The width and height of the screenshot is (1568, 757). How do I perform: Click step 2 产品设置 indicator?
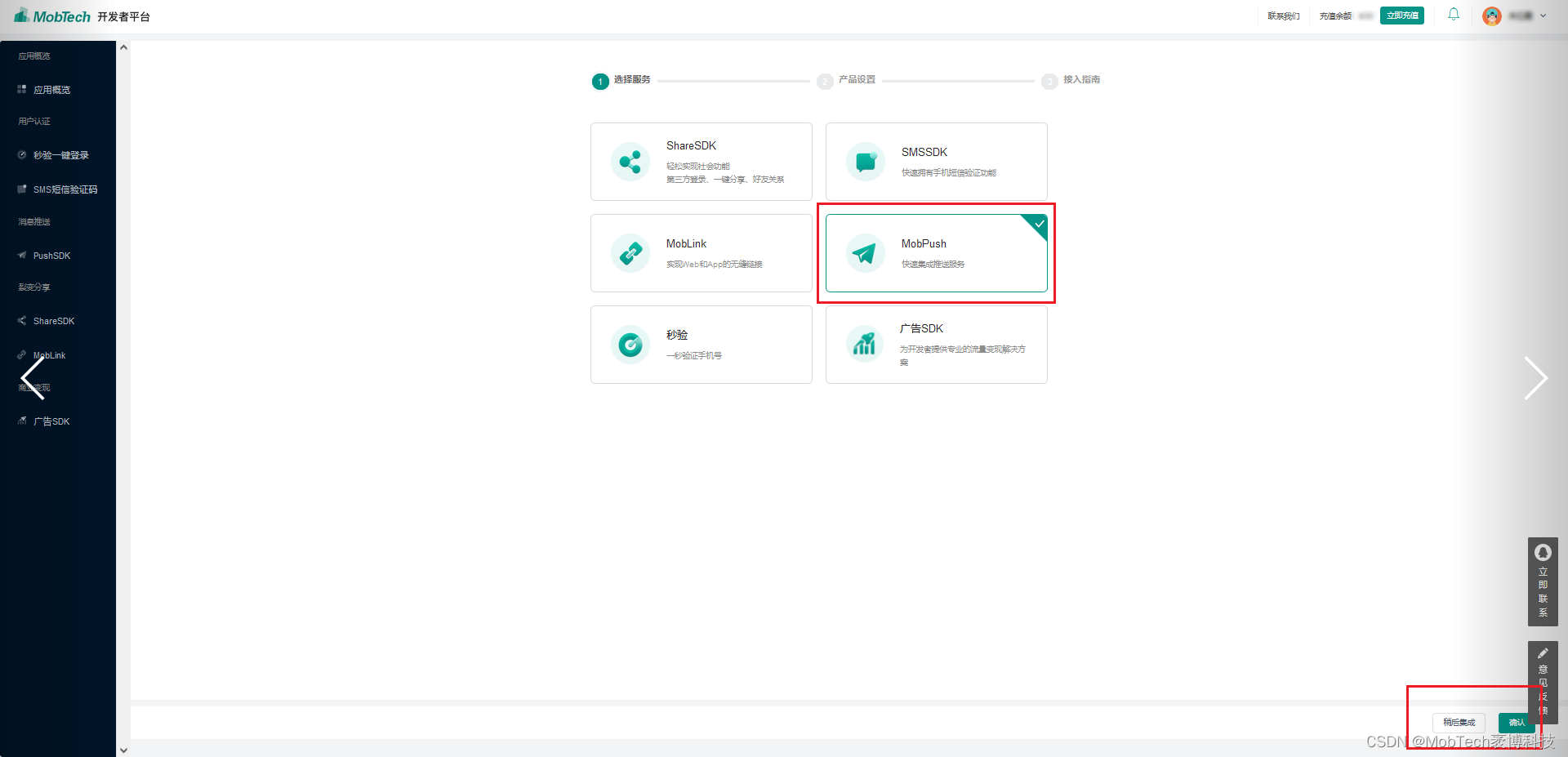(x=846, y=80)
